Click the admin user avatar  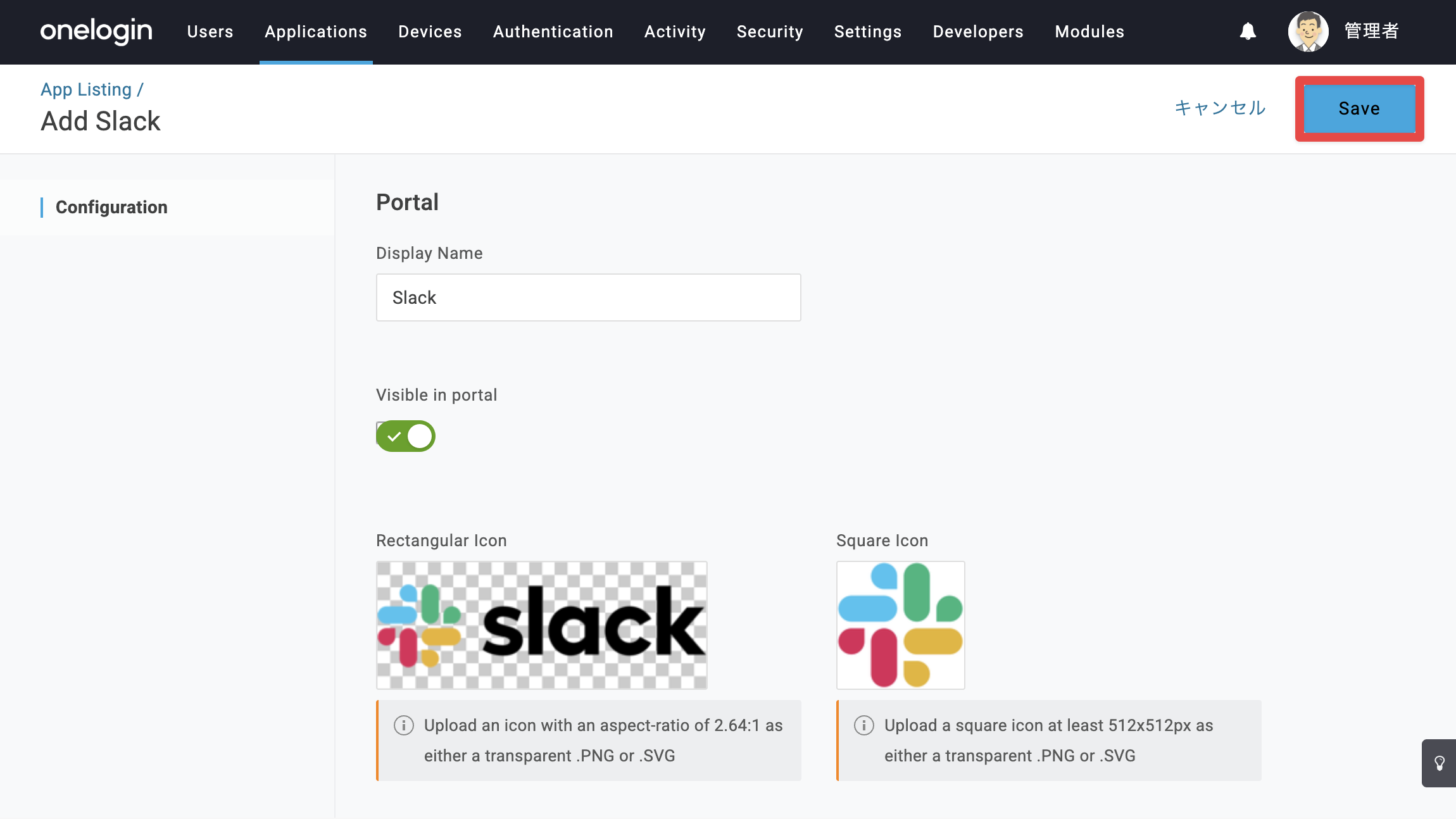pos(1308,31)
